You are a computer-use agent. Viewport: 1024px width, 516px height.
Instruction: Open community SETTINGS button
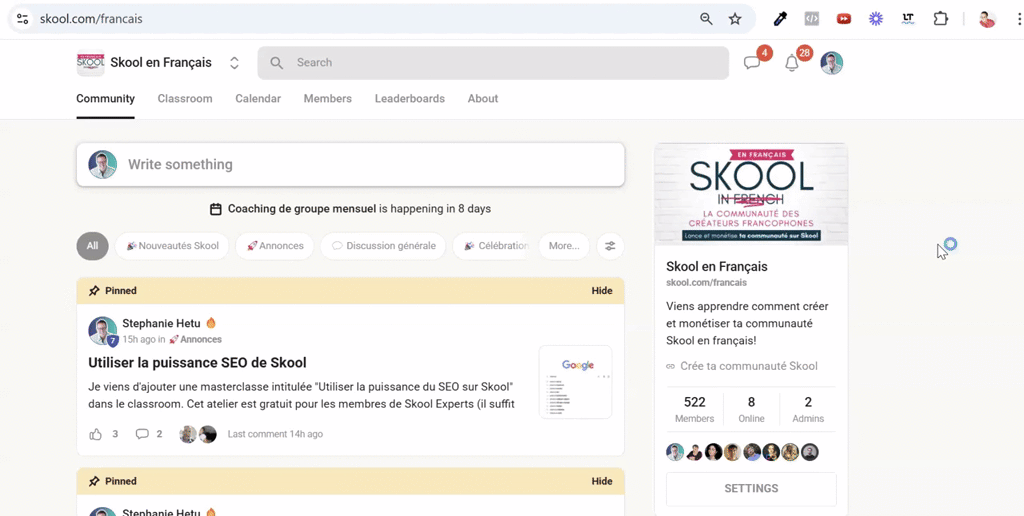[x=751, y=489]
